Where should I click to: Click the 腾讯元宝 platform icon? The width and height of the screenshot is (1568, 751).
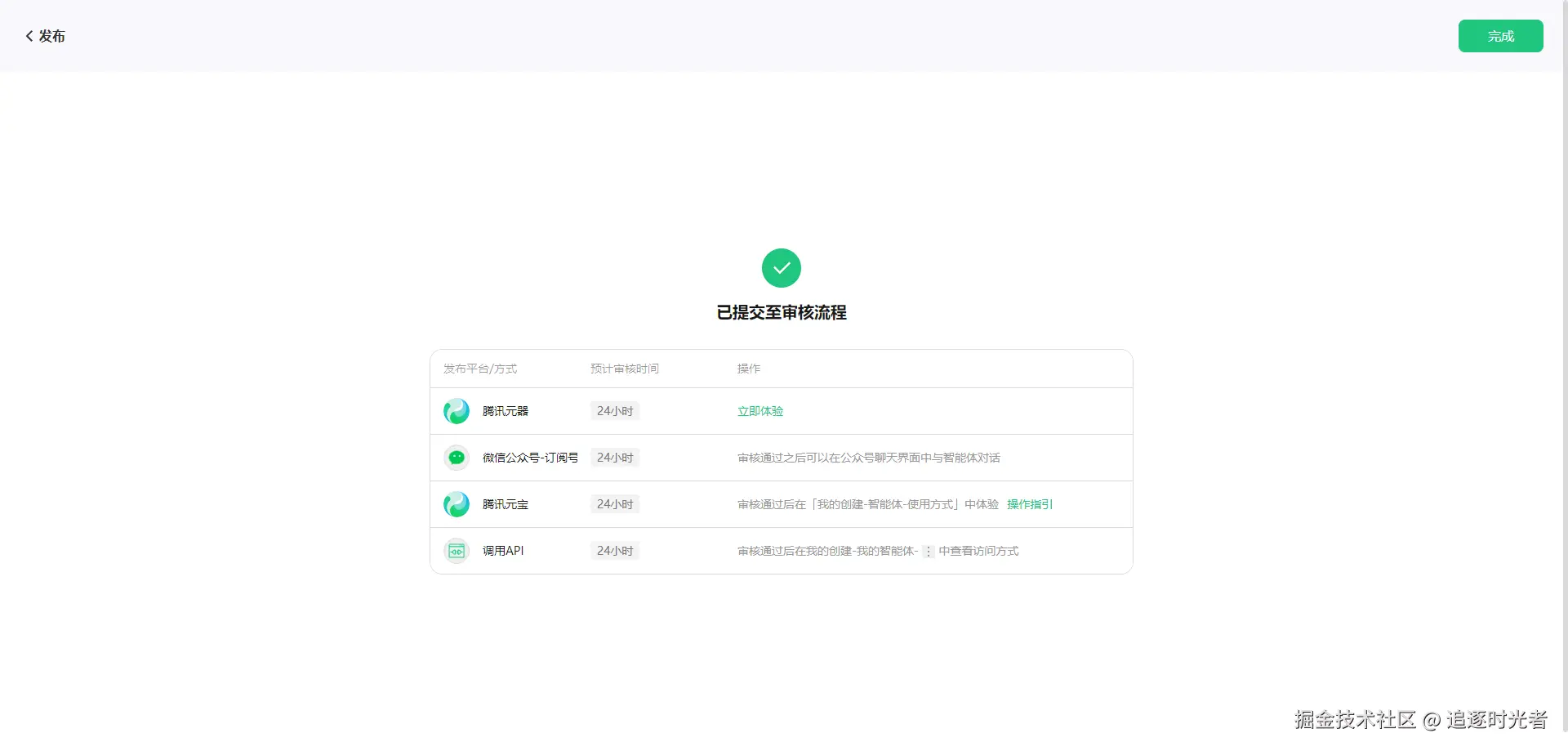pos(457,504)
